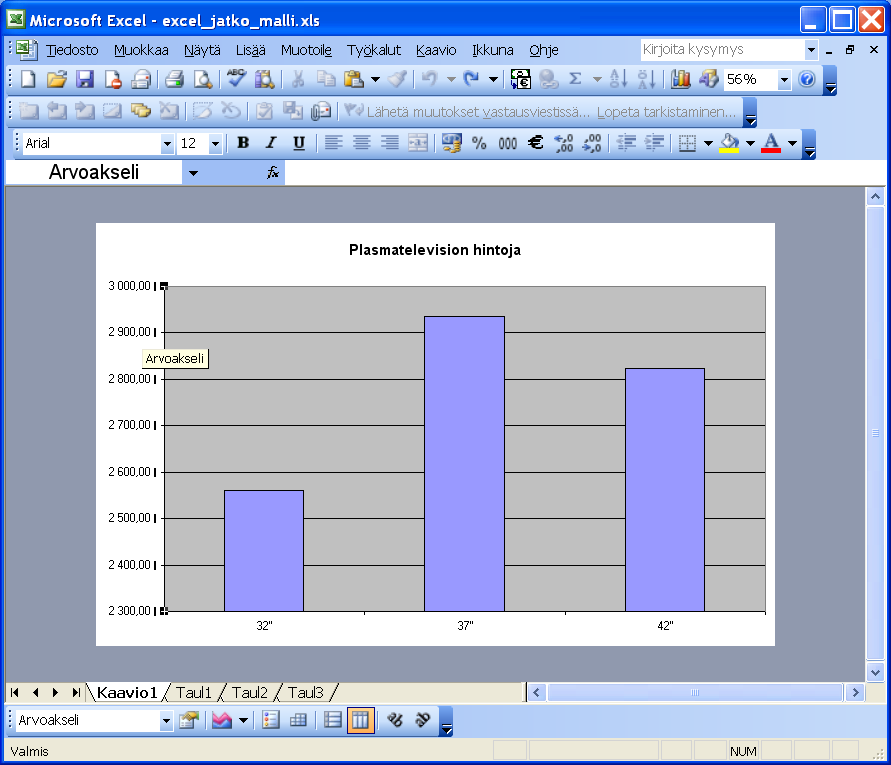Expand Chart Objects dropdown in Chart toolbar

(166, 721)
